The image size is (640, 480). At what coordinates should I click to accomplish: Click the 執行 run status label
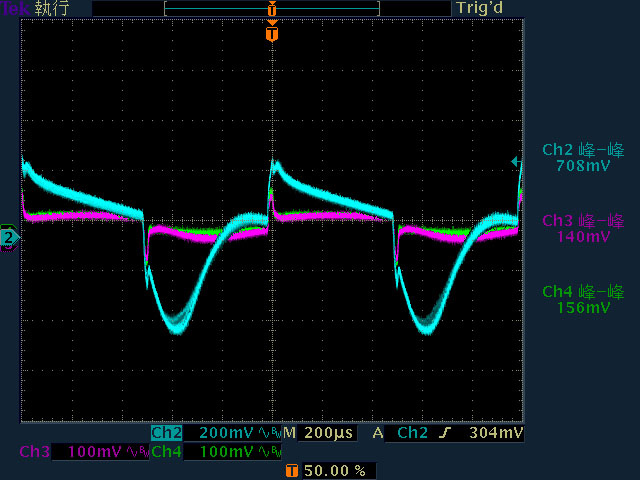pos(51,8)
